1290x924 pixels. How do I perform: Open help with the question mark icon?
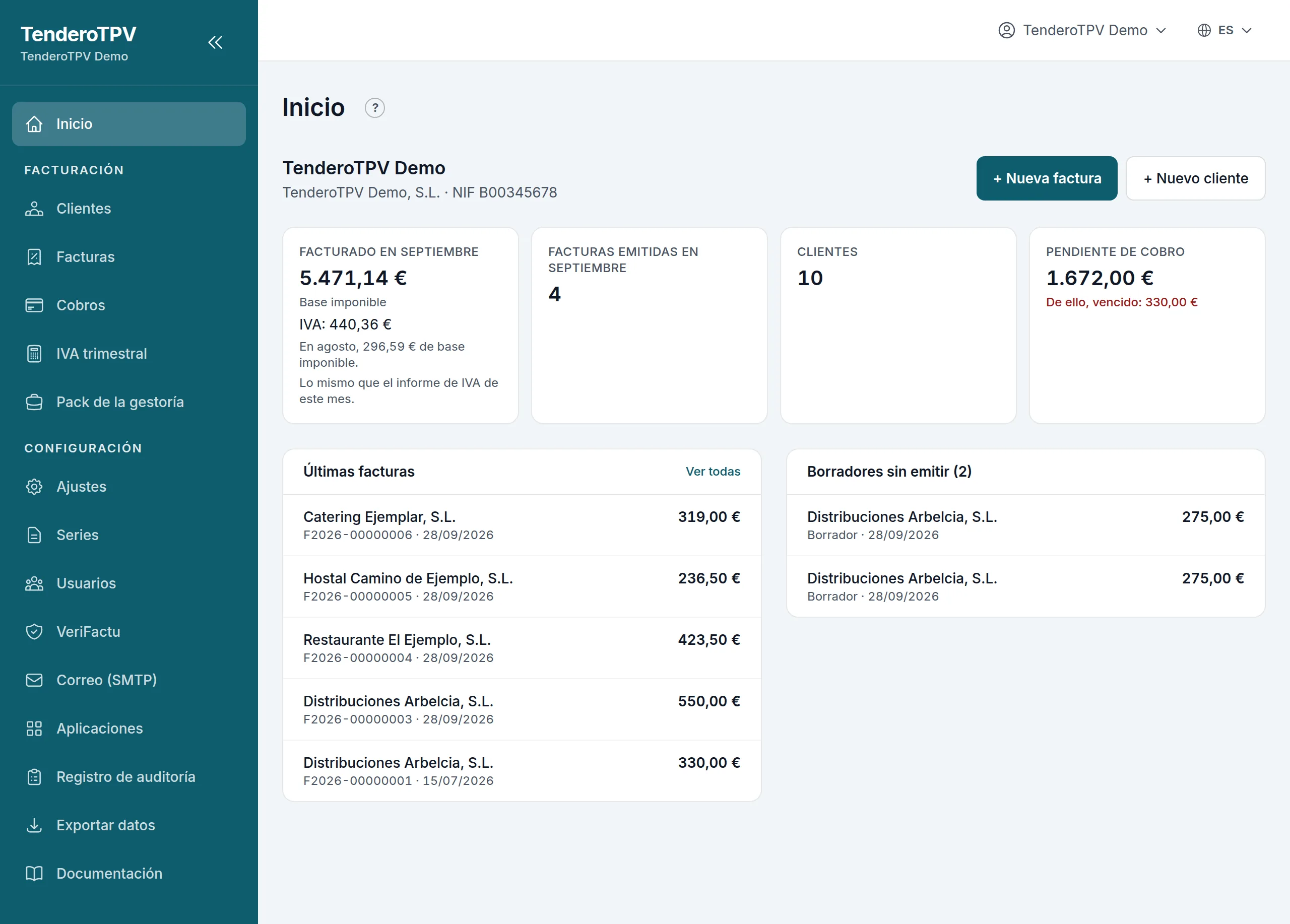[375, 108]
